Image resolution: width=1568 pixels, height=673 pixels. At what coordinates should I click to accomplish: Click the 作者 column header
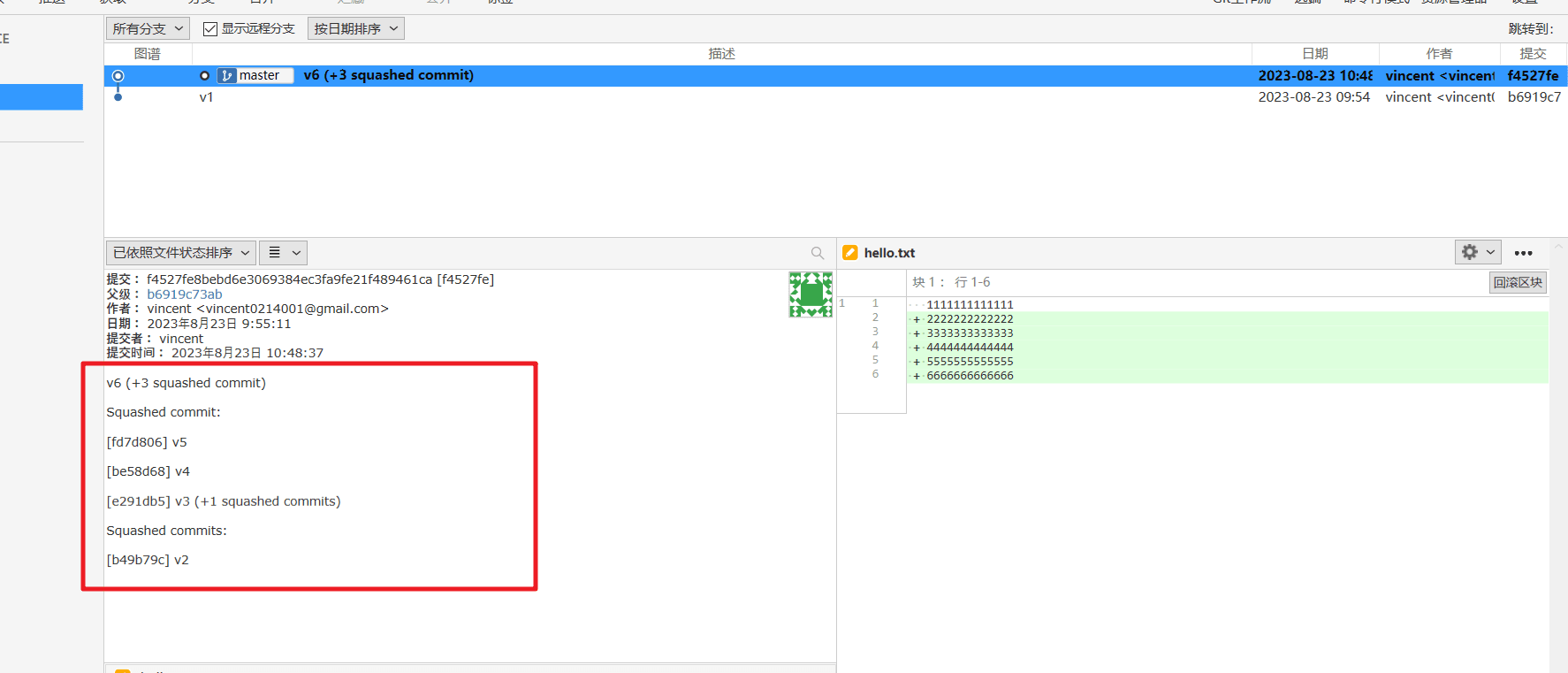tap(1438, 54)
